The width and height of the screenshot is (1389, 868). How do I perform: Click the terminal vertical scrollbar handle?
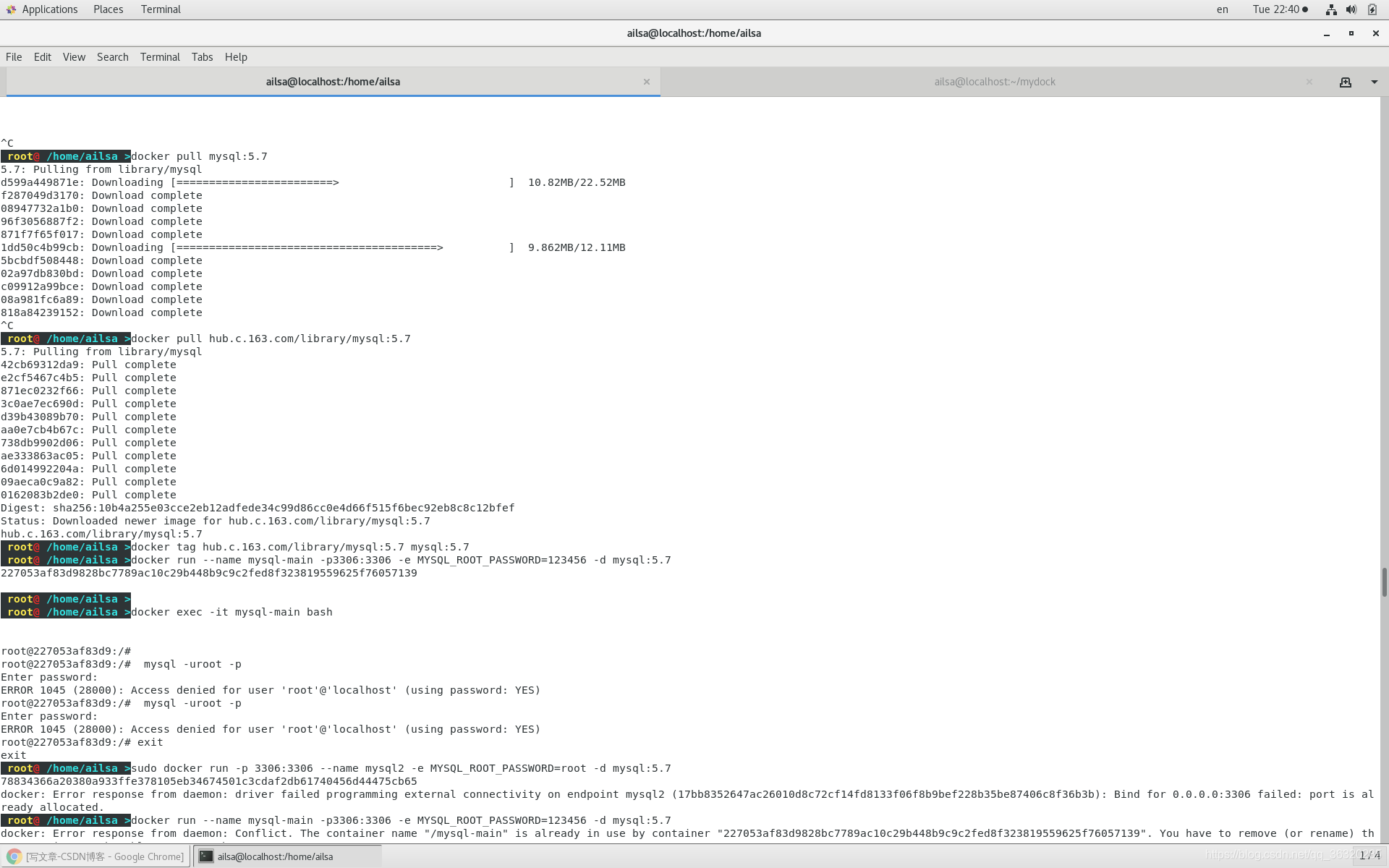[x=1384, y=582]
